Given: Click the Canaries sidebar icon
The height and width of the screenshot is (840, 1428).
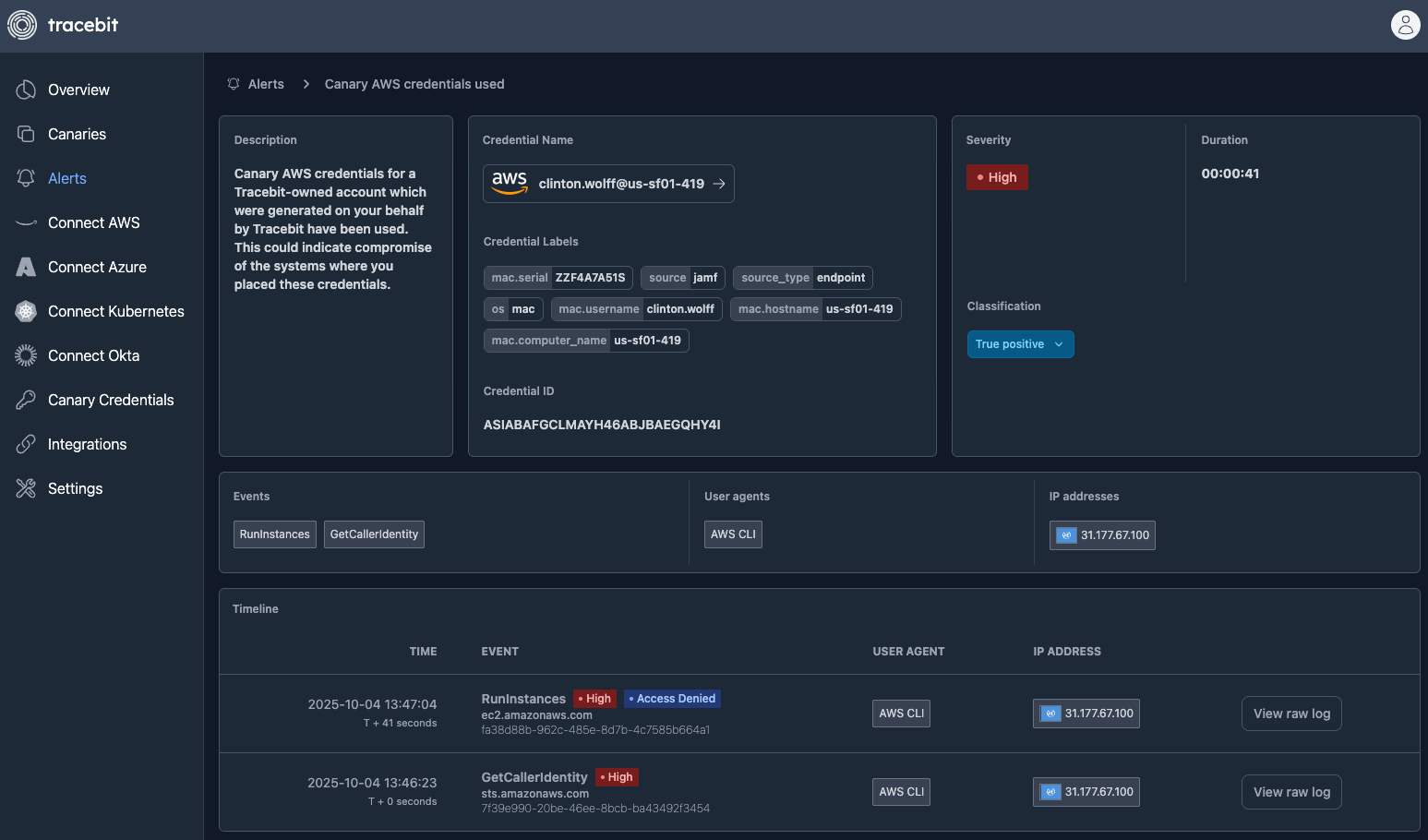Looking at the screenshot, I should pyautogui.click(x=26, y=134).
